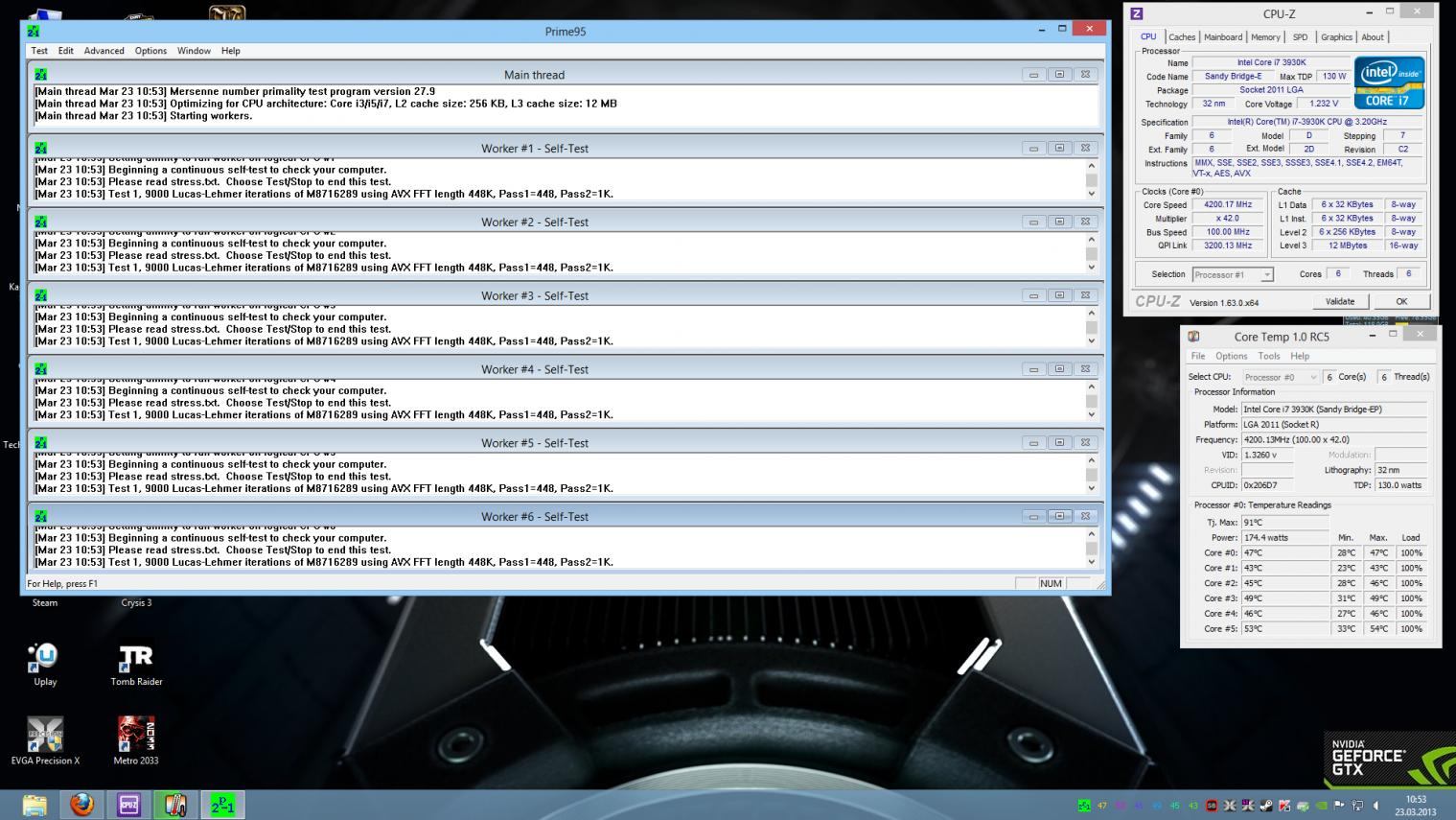Click the Power value 174.4 watts
This screenshot has width=1456, height=820.
tap(1284, 538)
